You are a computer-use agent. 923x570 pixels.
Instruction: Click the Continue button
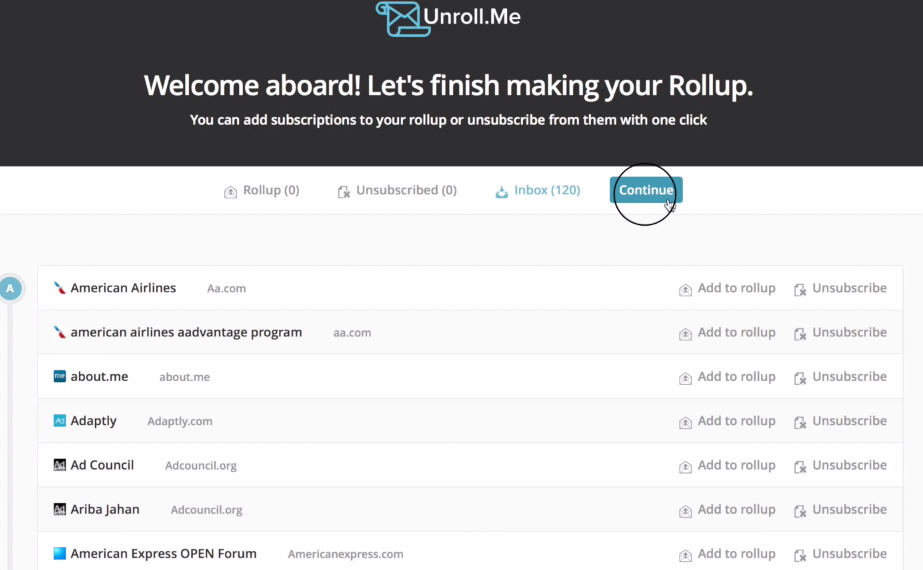click(x=646, y=190)
